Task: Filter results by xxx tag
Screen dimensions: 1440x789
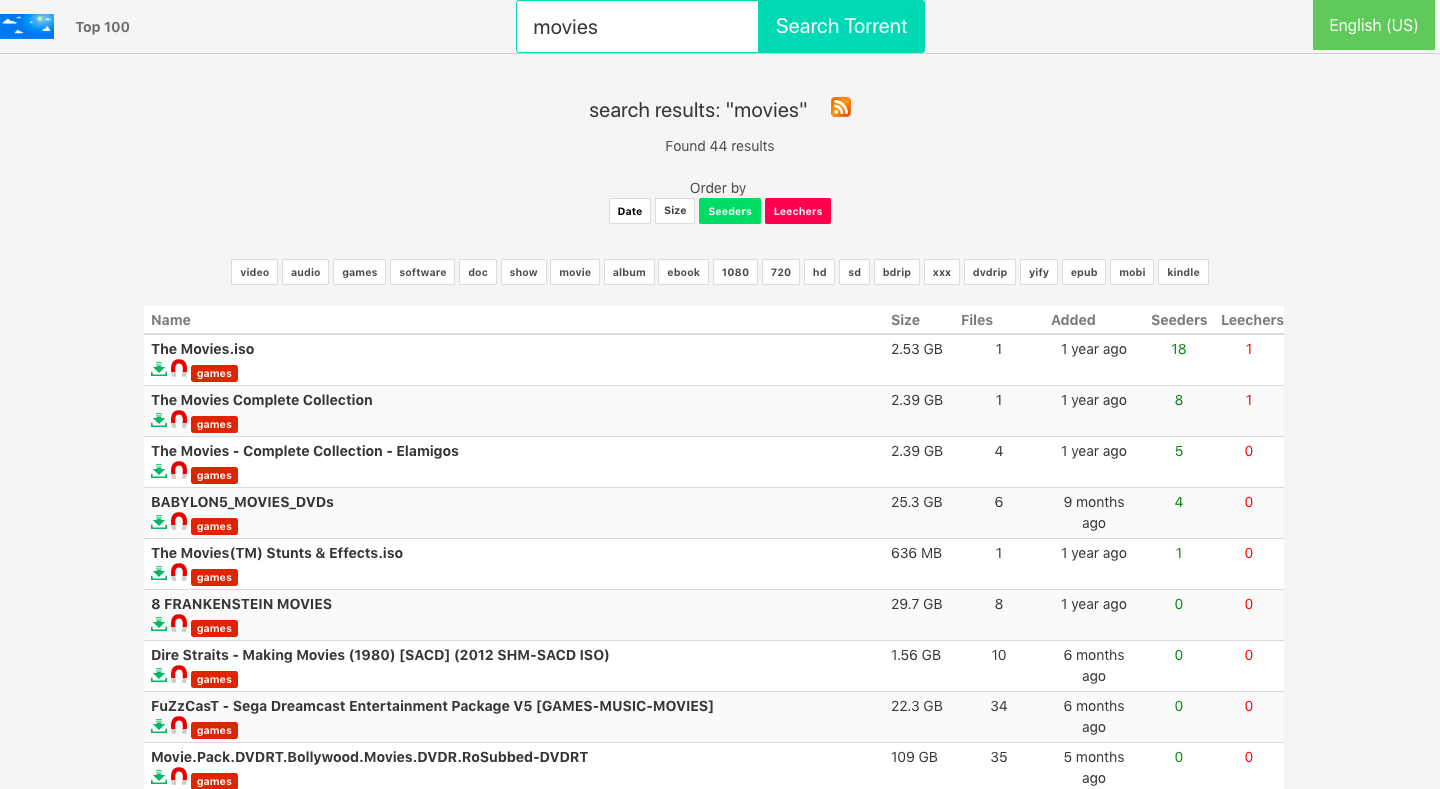Action: click(x=942, y=272)
